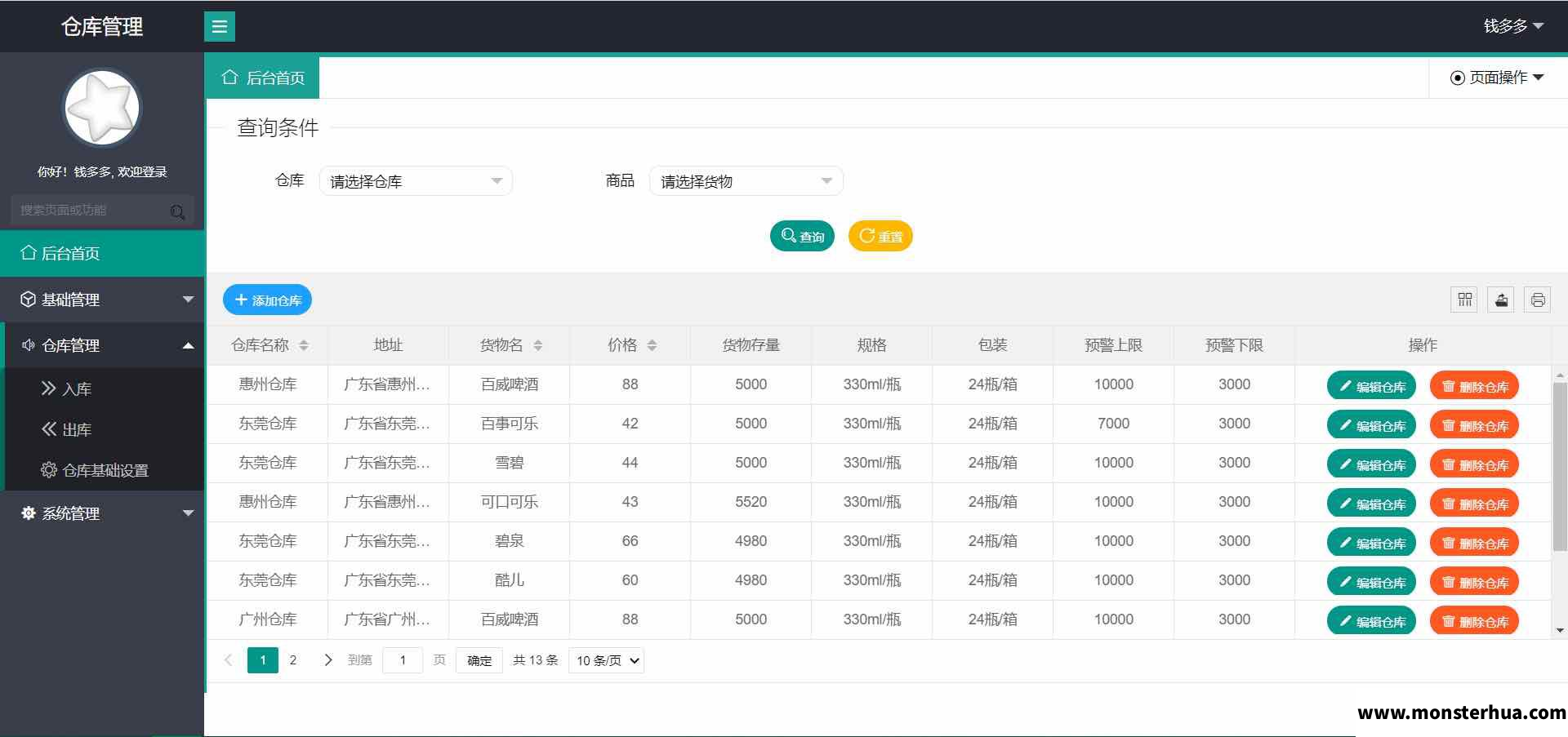Click the table print icon

click(x=1538, y=300)
